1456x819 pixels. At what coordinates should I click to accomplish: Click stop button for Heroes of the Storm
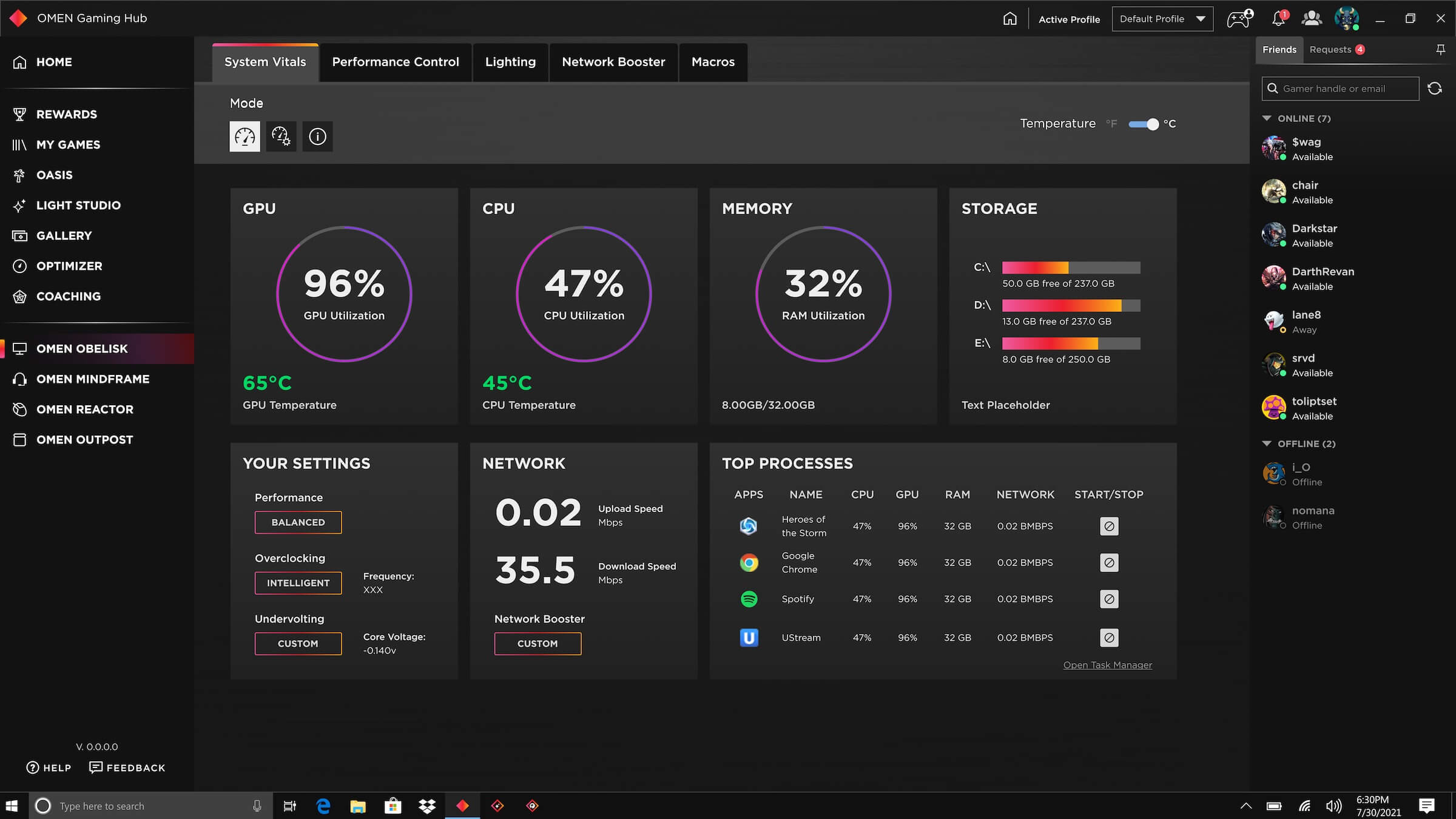click(x=1108, y=525)
